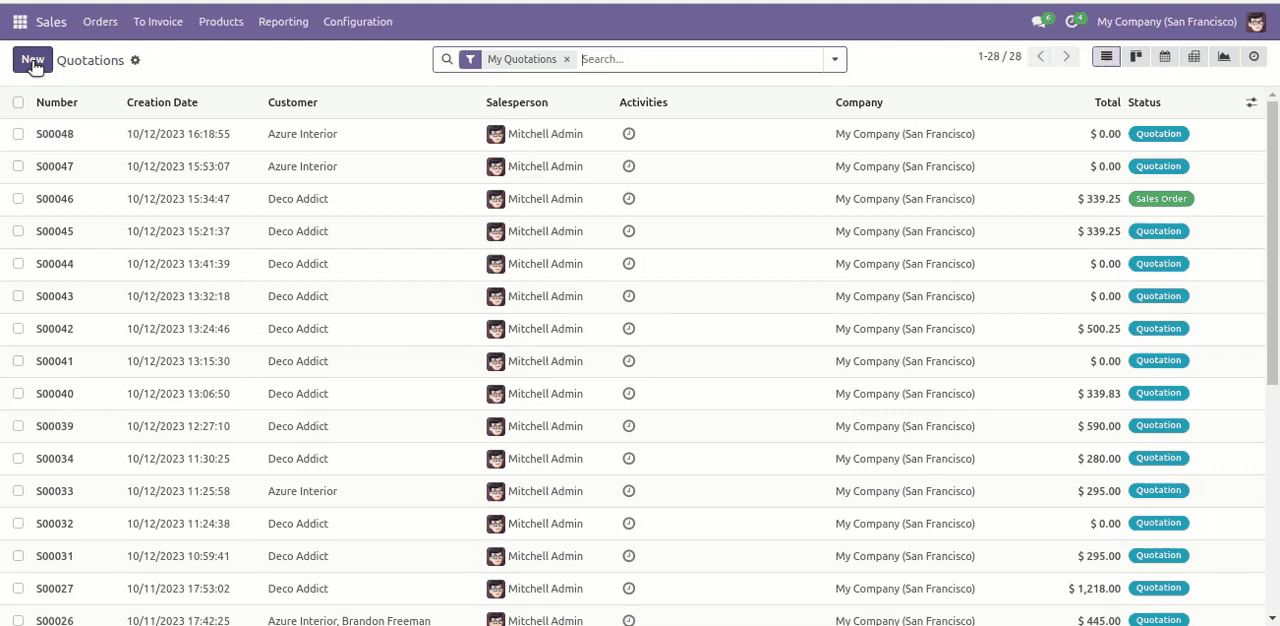Open activity clock for S00042

tap(629, 329)
